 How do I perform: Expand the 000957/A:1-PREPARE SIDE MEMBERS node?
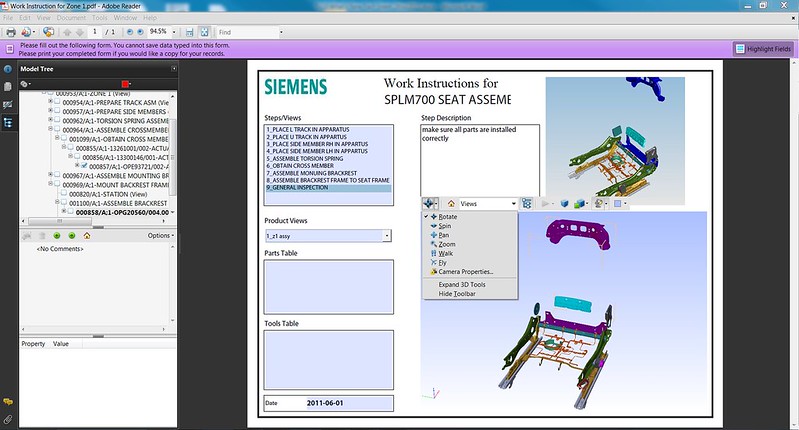[50, 111]
